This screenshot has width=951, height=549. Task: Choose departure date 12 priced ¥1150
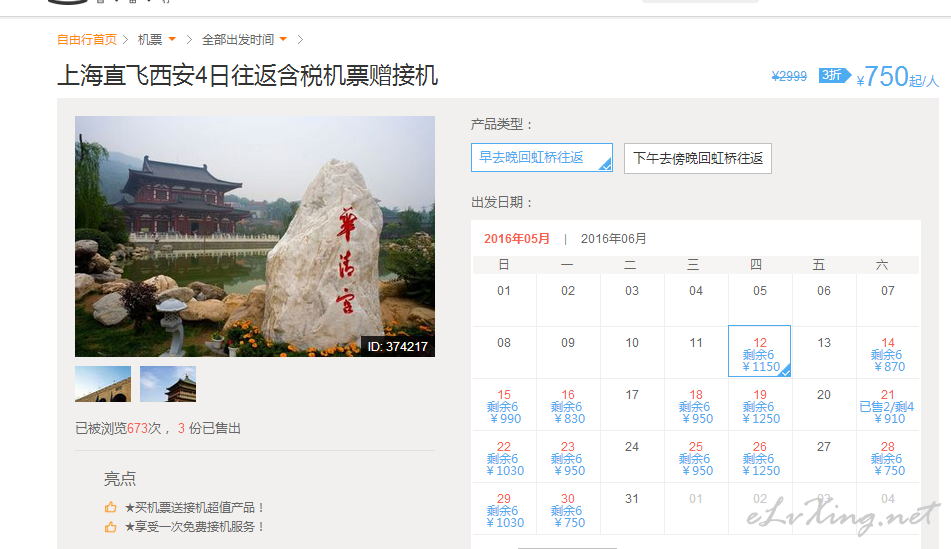(759, 351)
